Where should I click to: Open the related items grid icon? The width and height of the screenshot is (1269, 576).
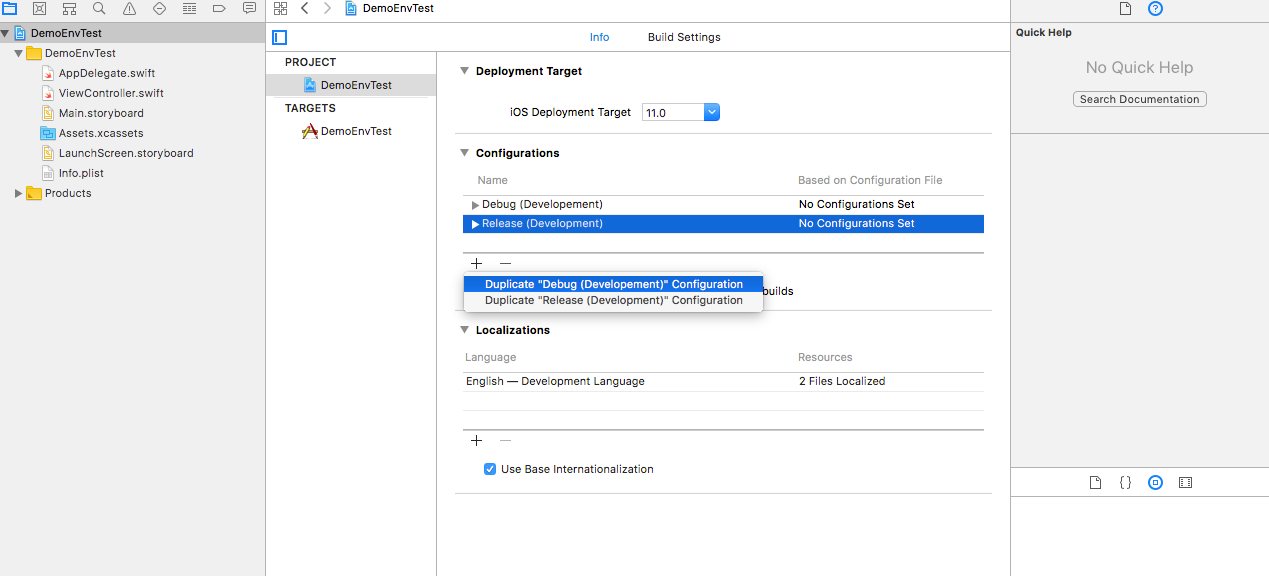coord(280,8)
